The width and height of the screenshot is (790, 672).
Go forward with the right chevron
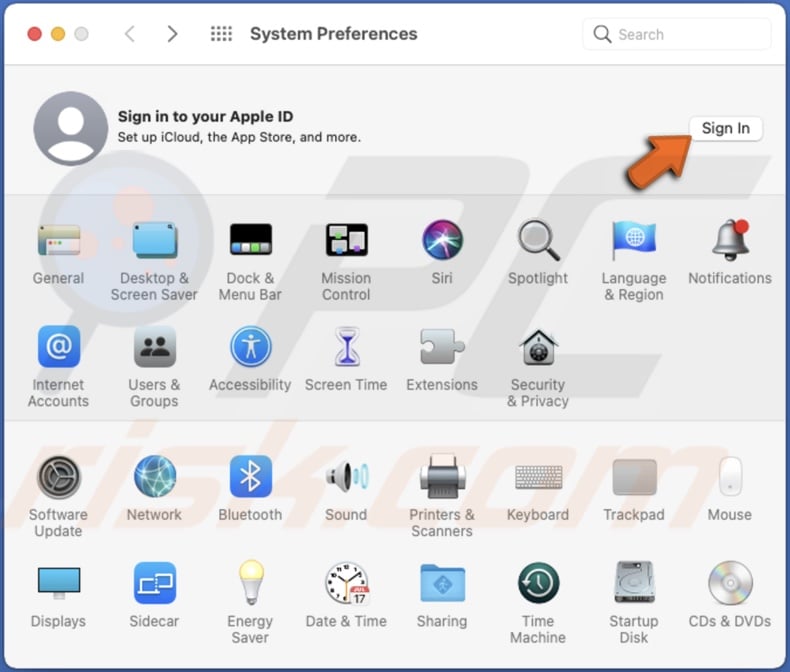tap(172, 34)
